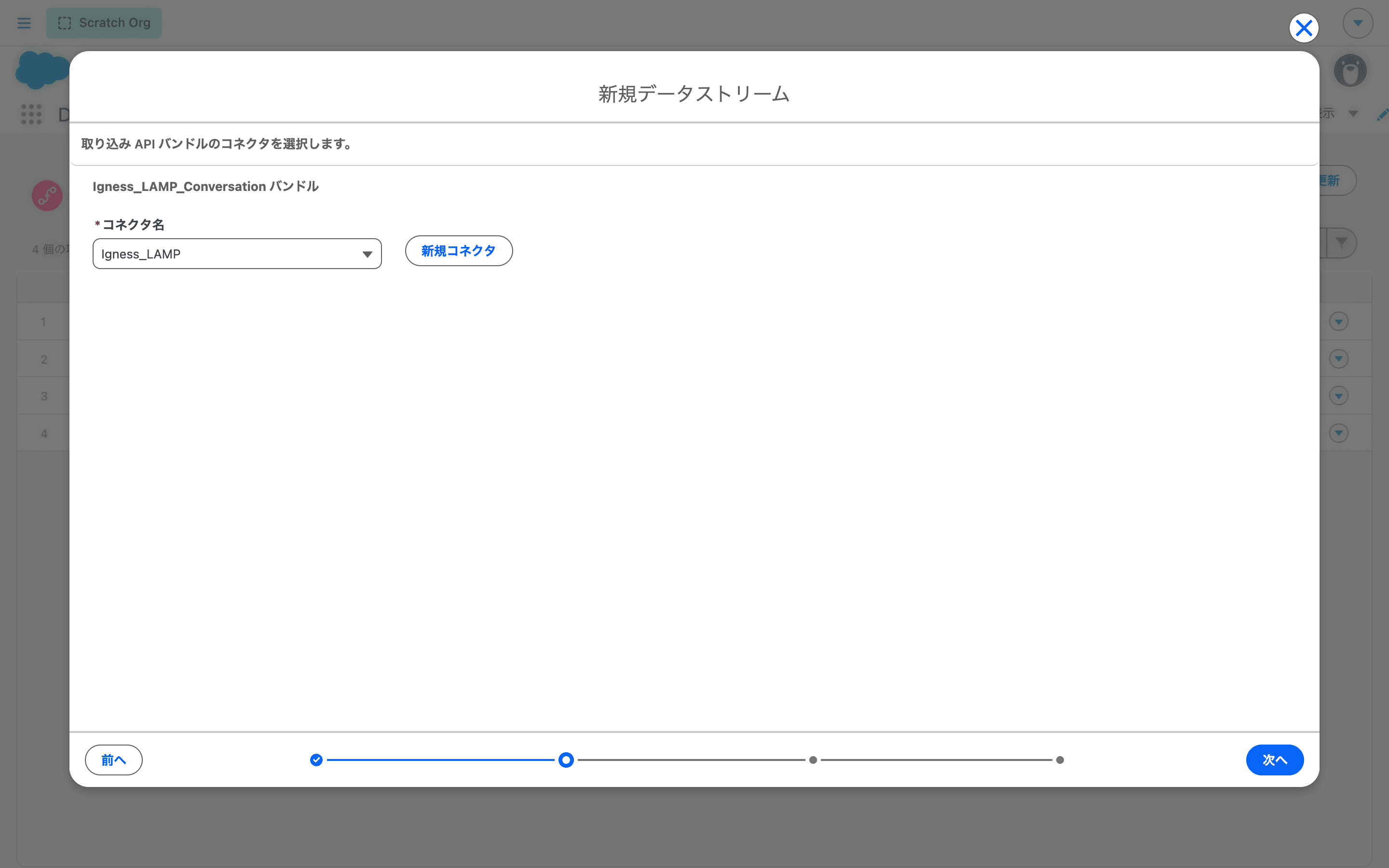Viewport: 1389px width, 868px height.
Task: Open the user avatar profile menu
Action: 1350,70
